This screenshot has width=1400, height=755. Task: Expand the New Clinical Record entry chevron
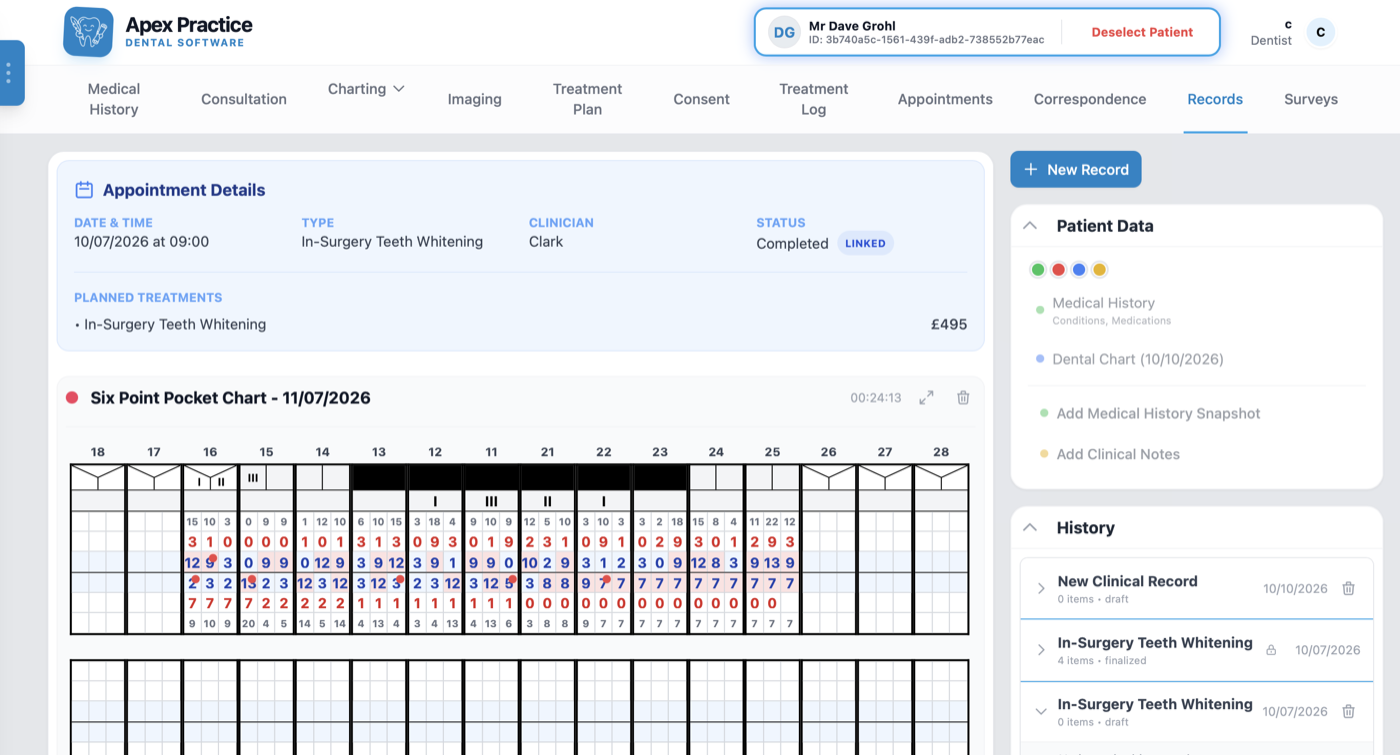tap(1041, 588)
